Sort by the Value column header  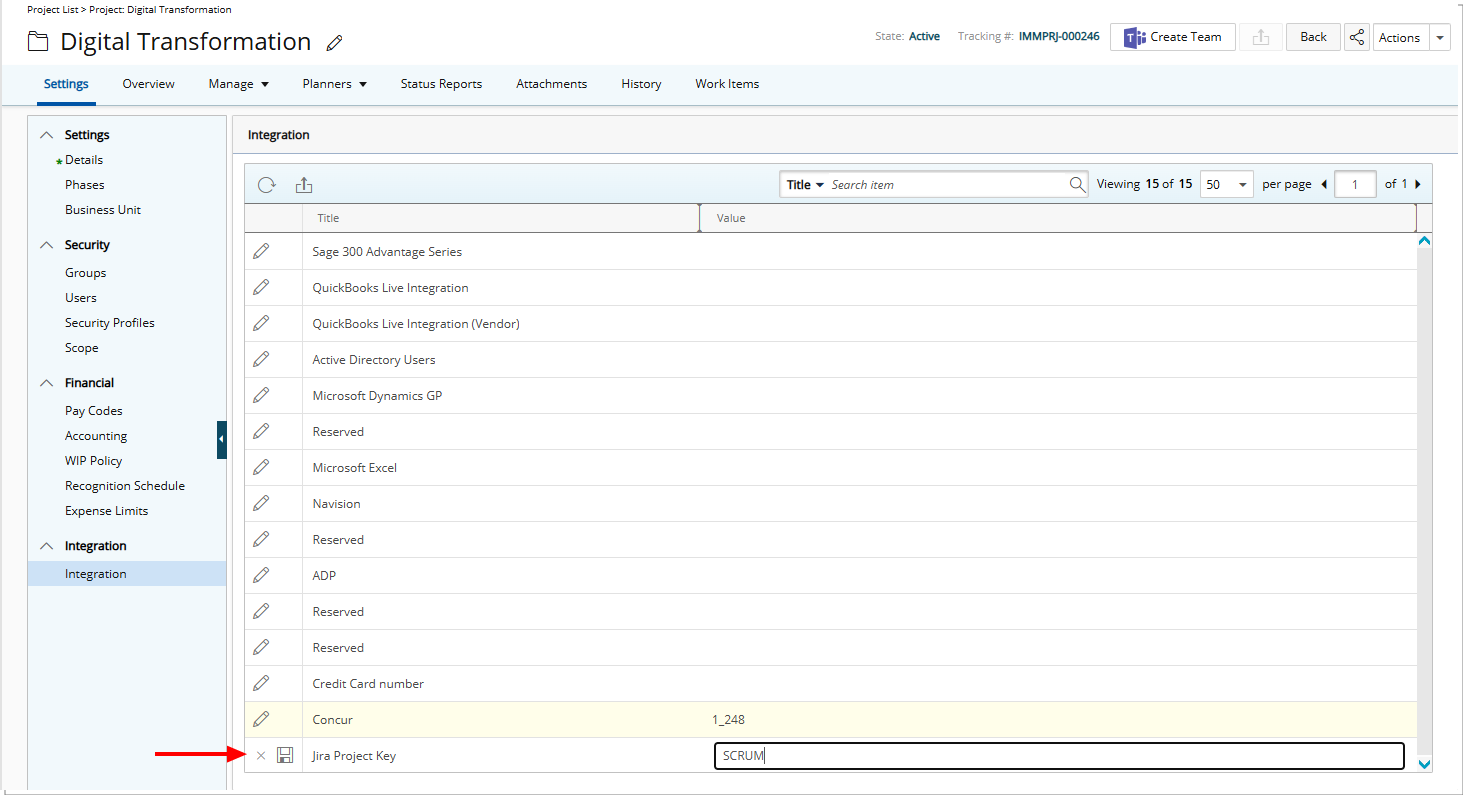(731, 218)
